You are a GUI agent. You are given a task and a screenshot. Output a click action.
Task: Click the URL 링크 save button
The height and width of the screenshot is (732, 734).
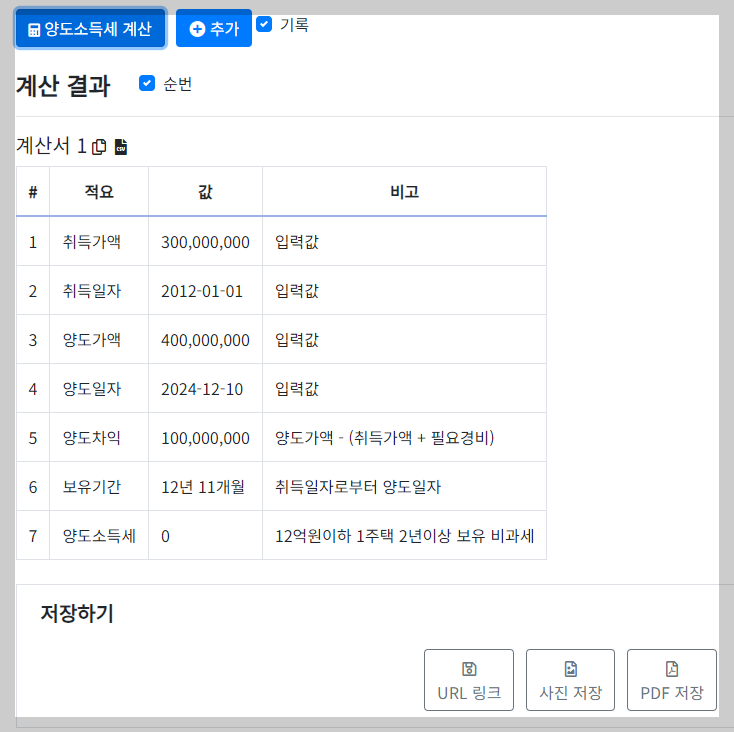pyautogui.click(x=469, y=680)
